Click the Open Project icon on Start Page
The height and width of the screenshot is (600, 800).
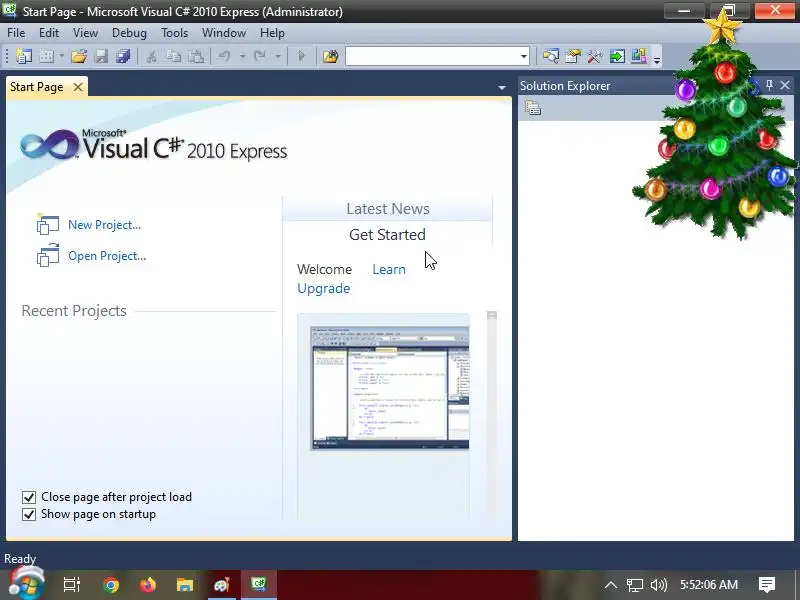point(48,256)
